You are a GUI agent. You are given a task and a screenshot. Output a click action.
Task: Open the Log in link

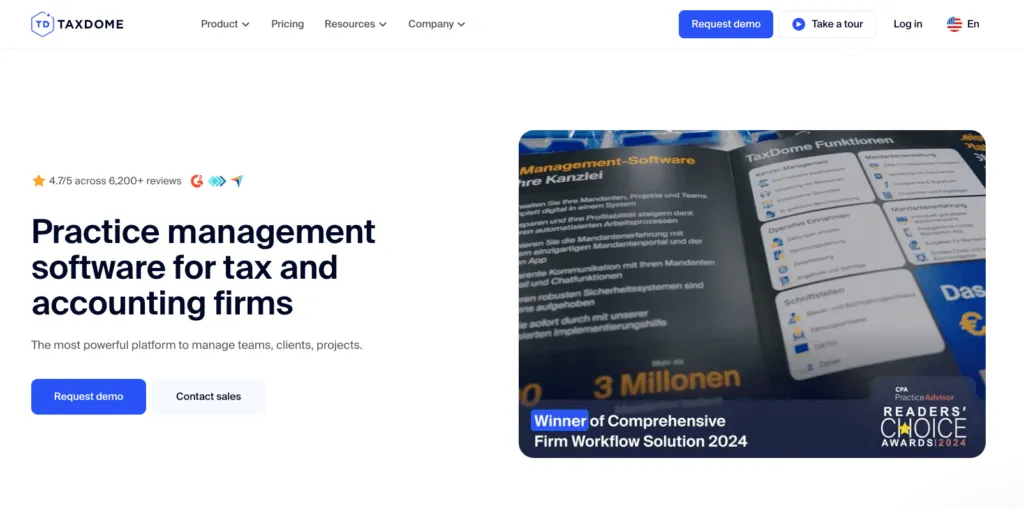click(x=908, y=24)
